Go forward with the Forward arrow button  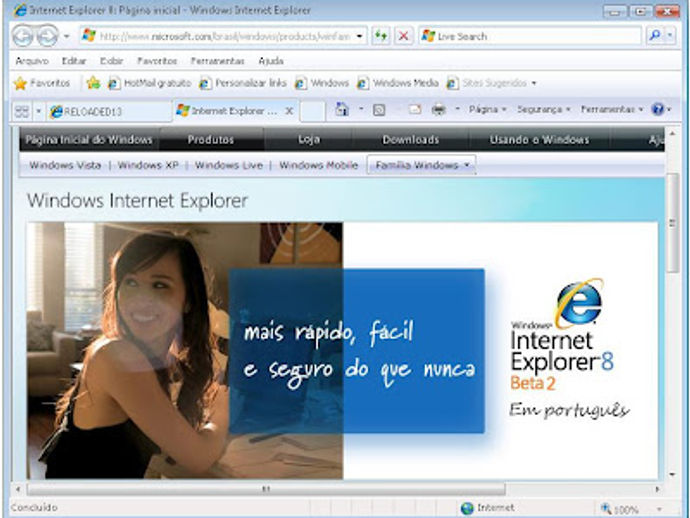pyautogui.click(x=47, y=36)
